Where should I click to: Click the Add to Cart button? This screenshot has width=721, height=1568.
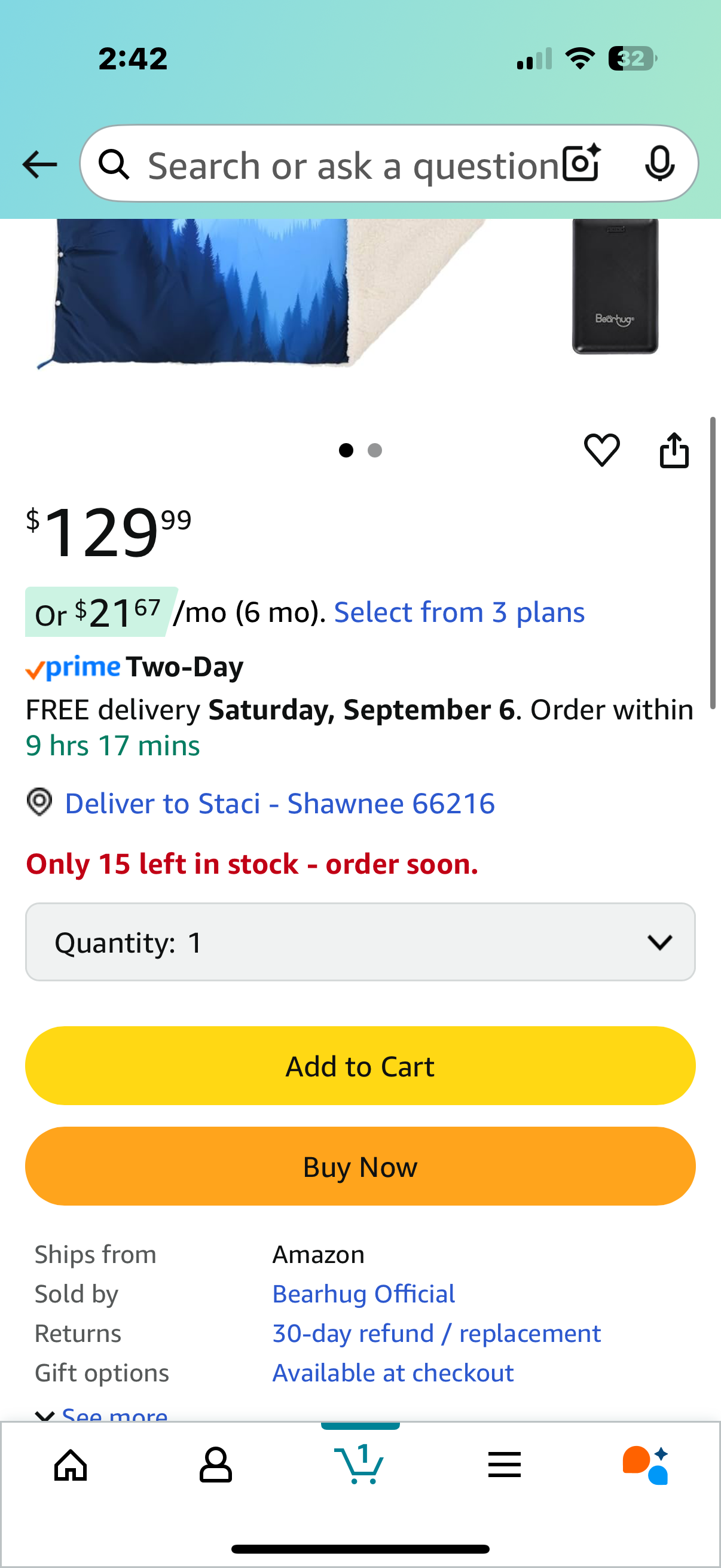click(x=360, y=1066)
